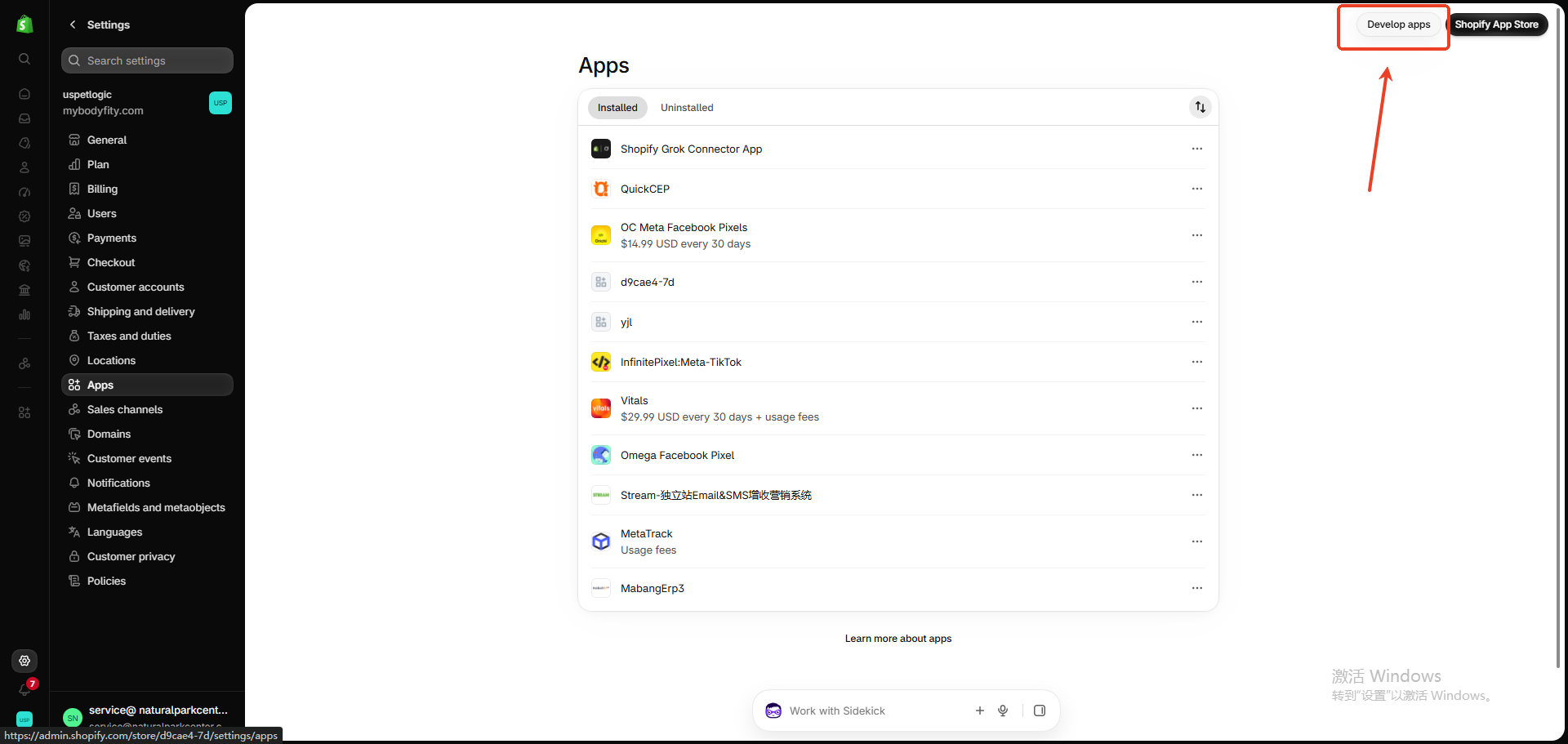Click the USP store avatar badge
Screen dimensions: 1568x744
coord(220,103)
